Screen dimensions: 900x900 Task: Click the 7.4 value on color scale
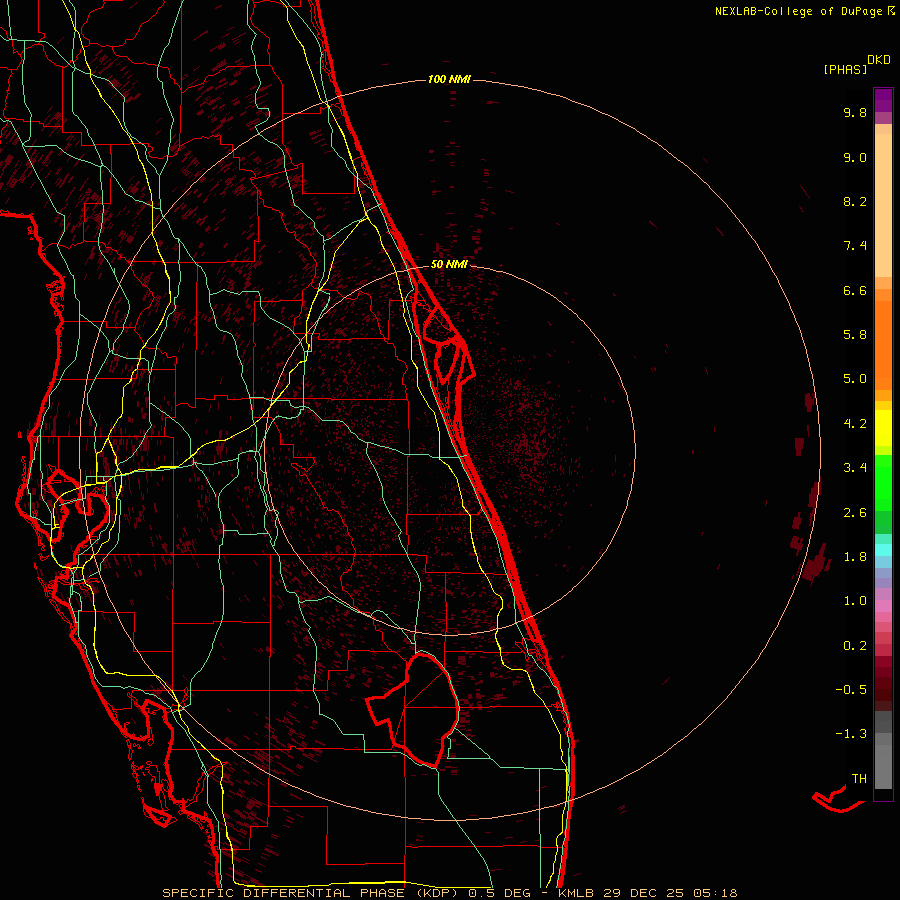tap(855, 246)
